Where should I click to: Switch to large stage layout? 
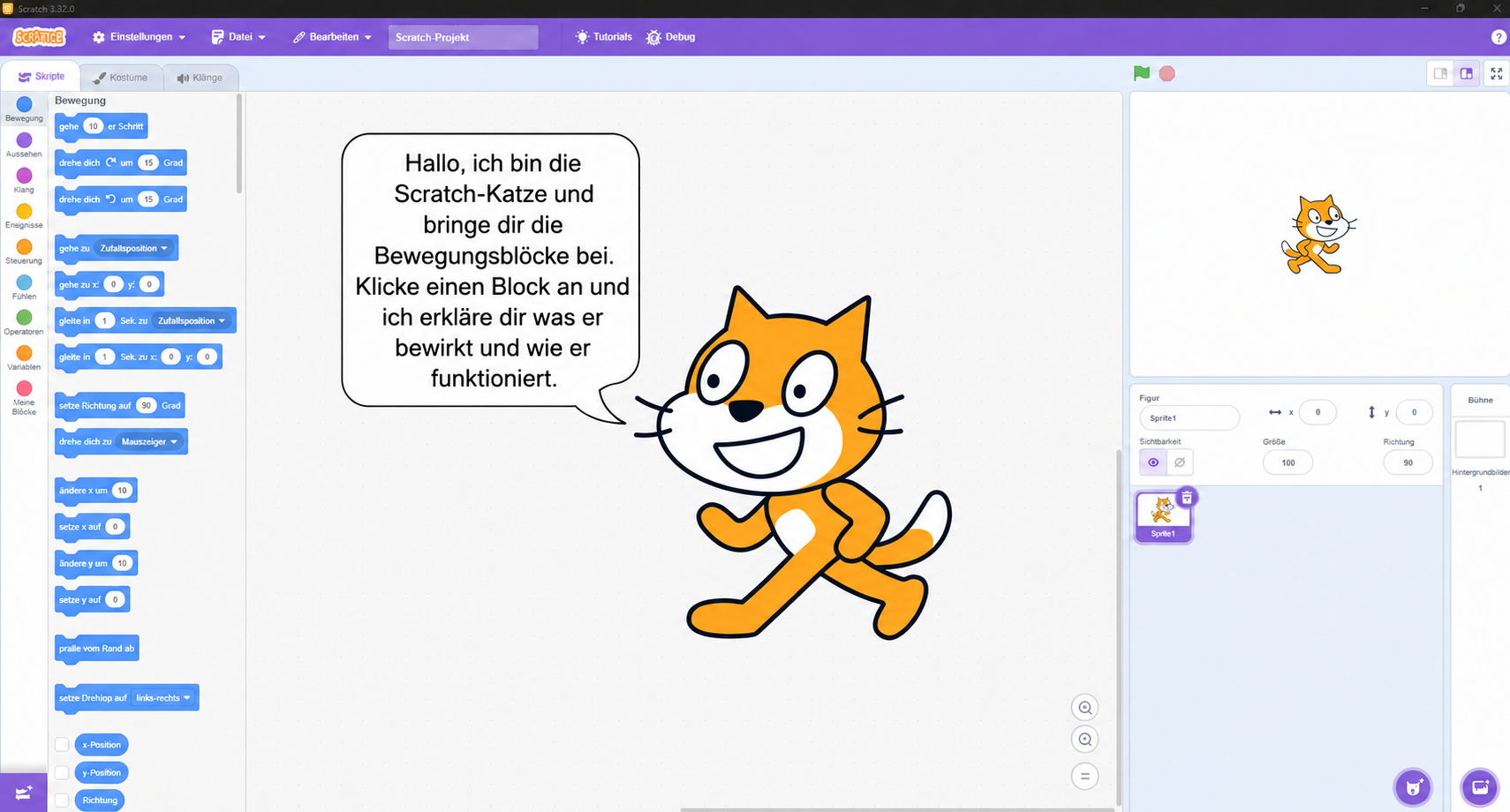coord(1467,74)
